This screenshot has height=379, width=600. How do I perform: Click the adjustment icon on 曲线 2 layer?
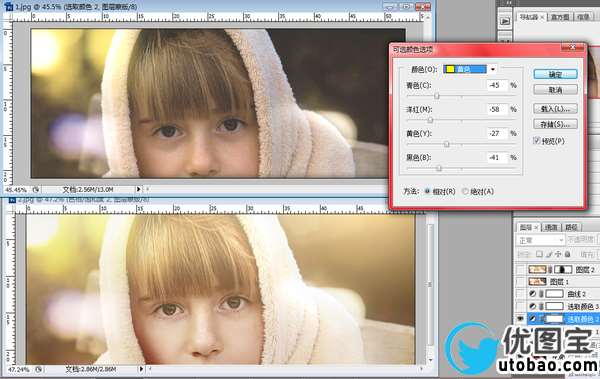[532, 294]
